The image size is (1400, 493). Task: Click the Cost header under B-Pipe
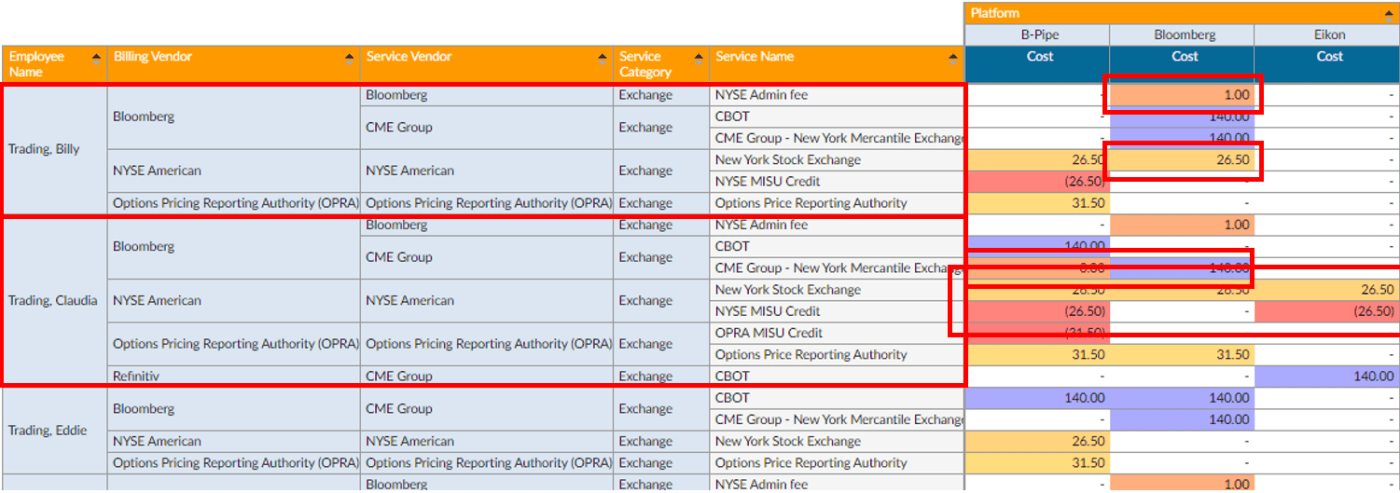(x=1037, y=64)
